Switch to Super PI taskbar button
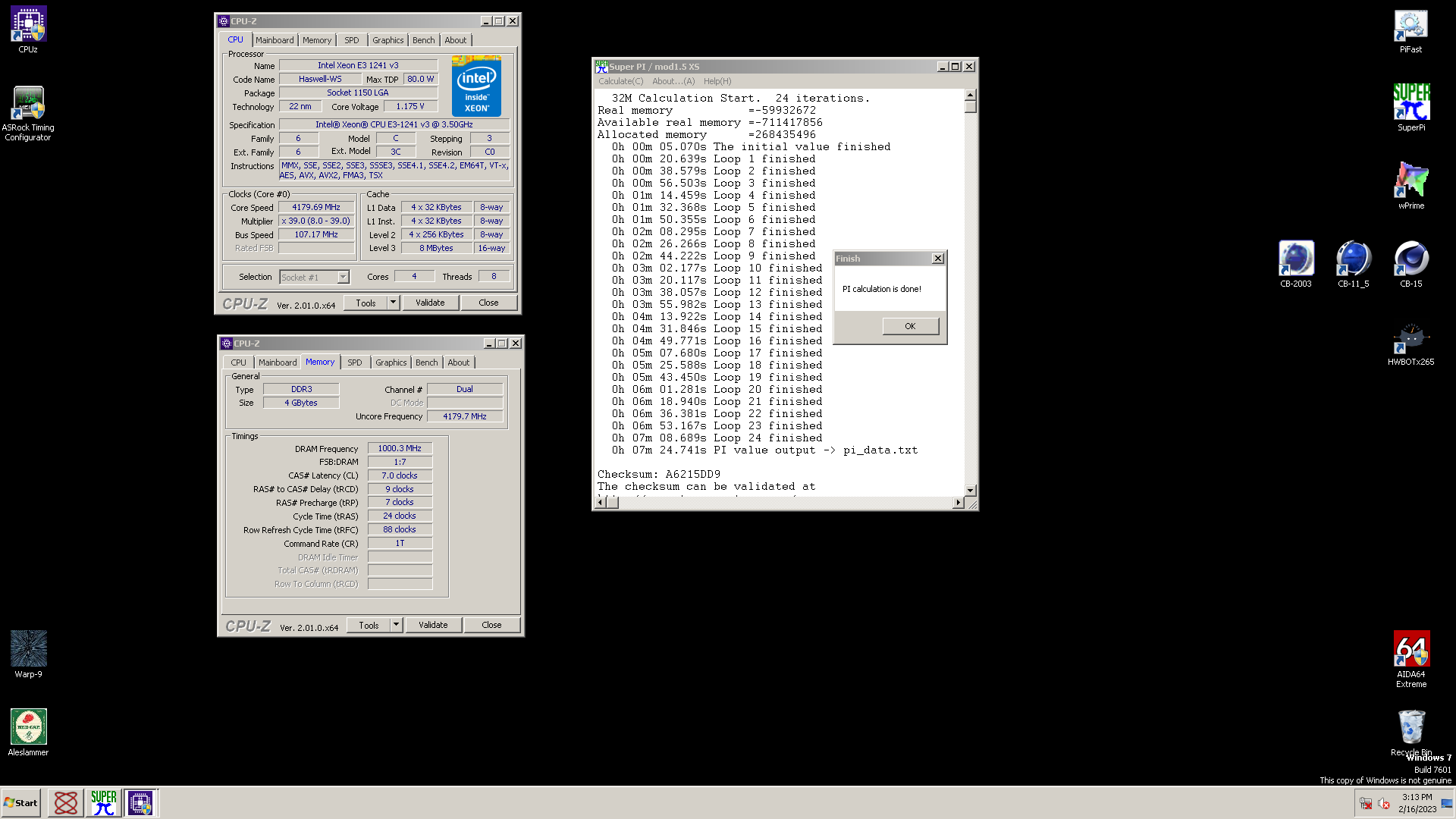 pos(103,802)
